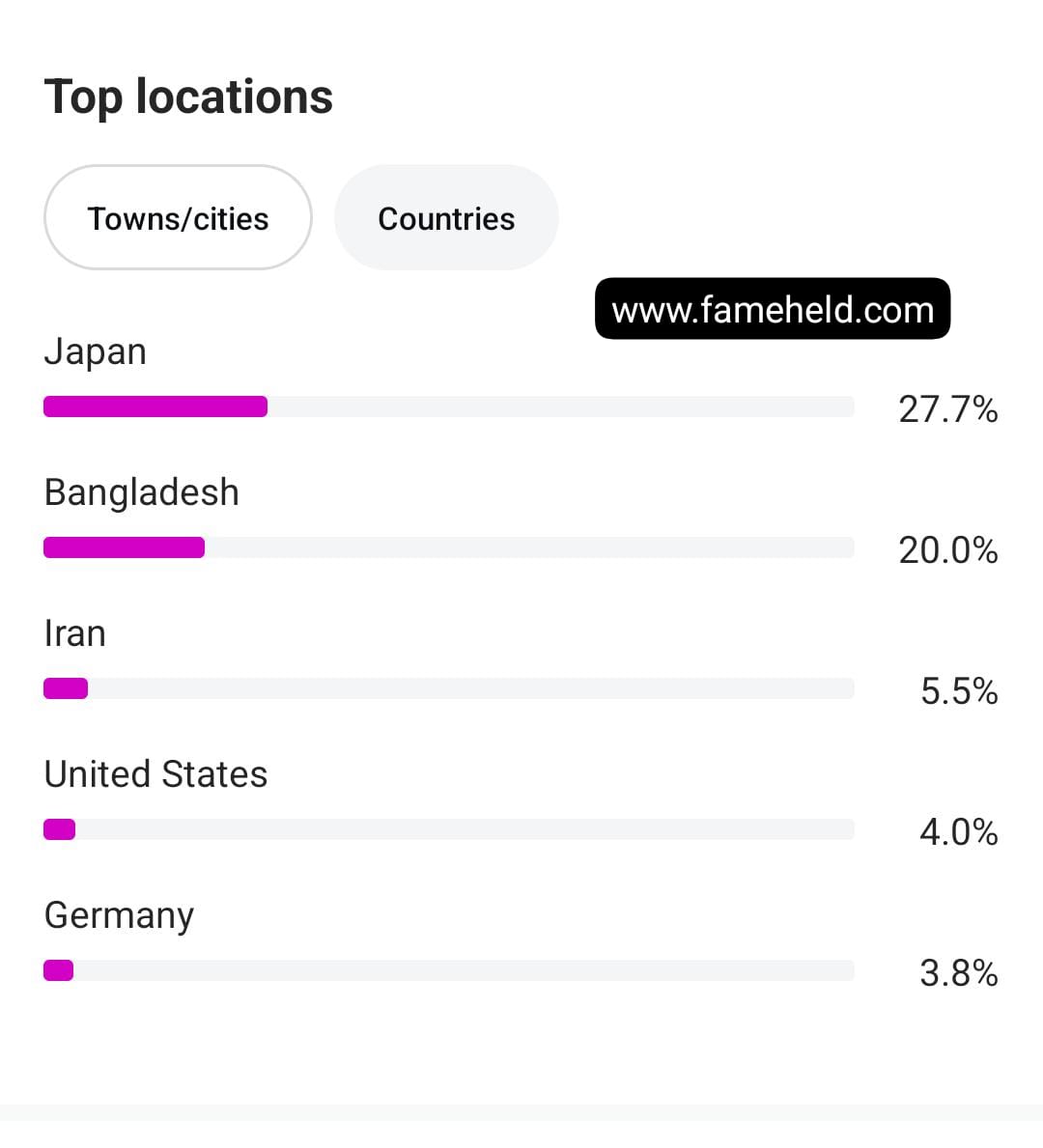Select the Countries tab
The image size is (1043, 1148).
pos(446,217)
